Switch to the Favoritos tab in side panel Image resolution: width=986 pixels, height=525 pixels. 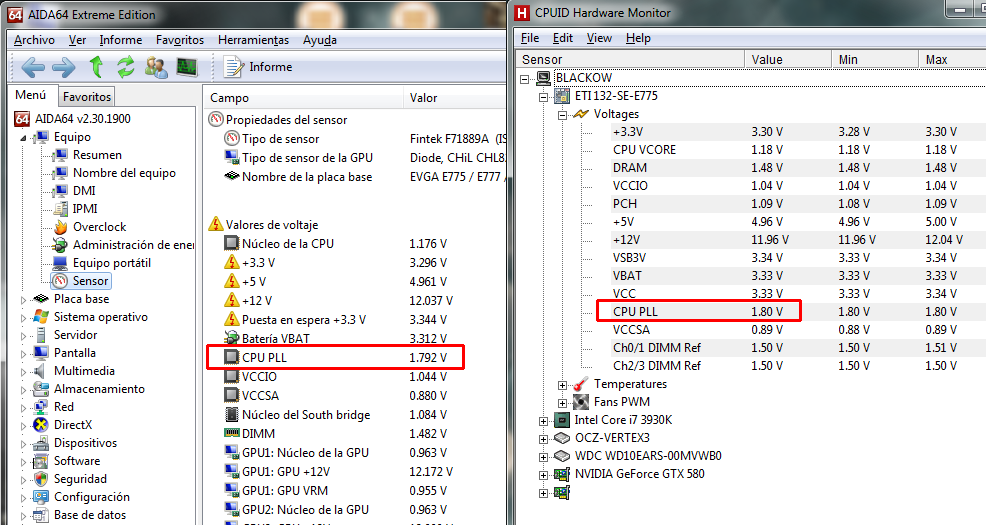pos(87,97)
